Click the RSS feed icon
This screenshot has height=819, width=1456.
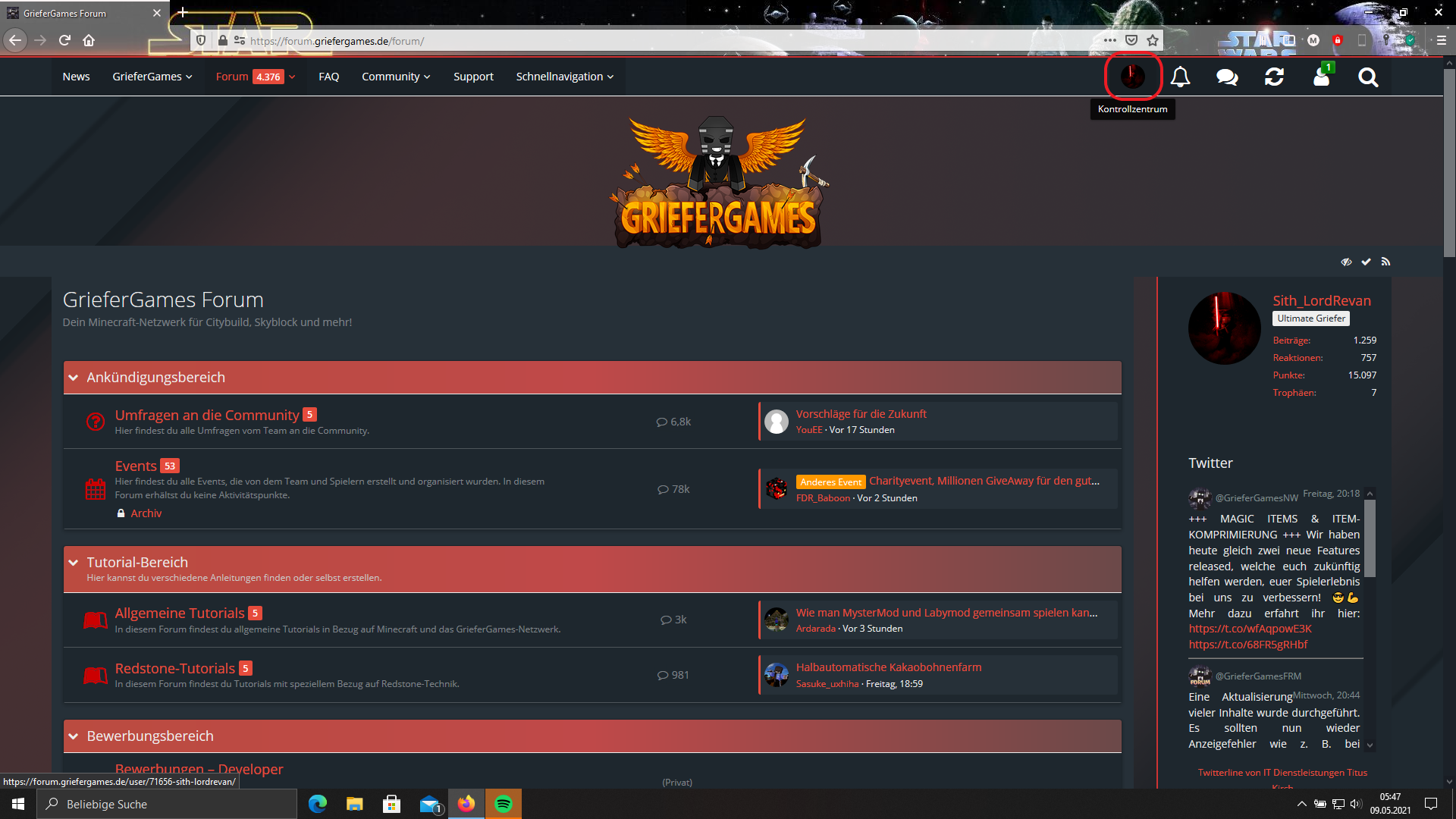click(1385, 262)
